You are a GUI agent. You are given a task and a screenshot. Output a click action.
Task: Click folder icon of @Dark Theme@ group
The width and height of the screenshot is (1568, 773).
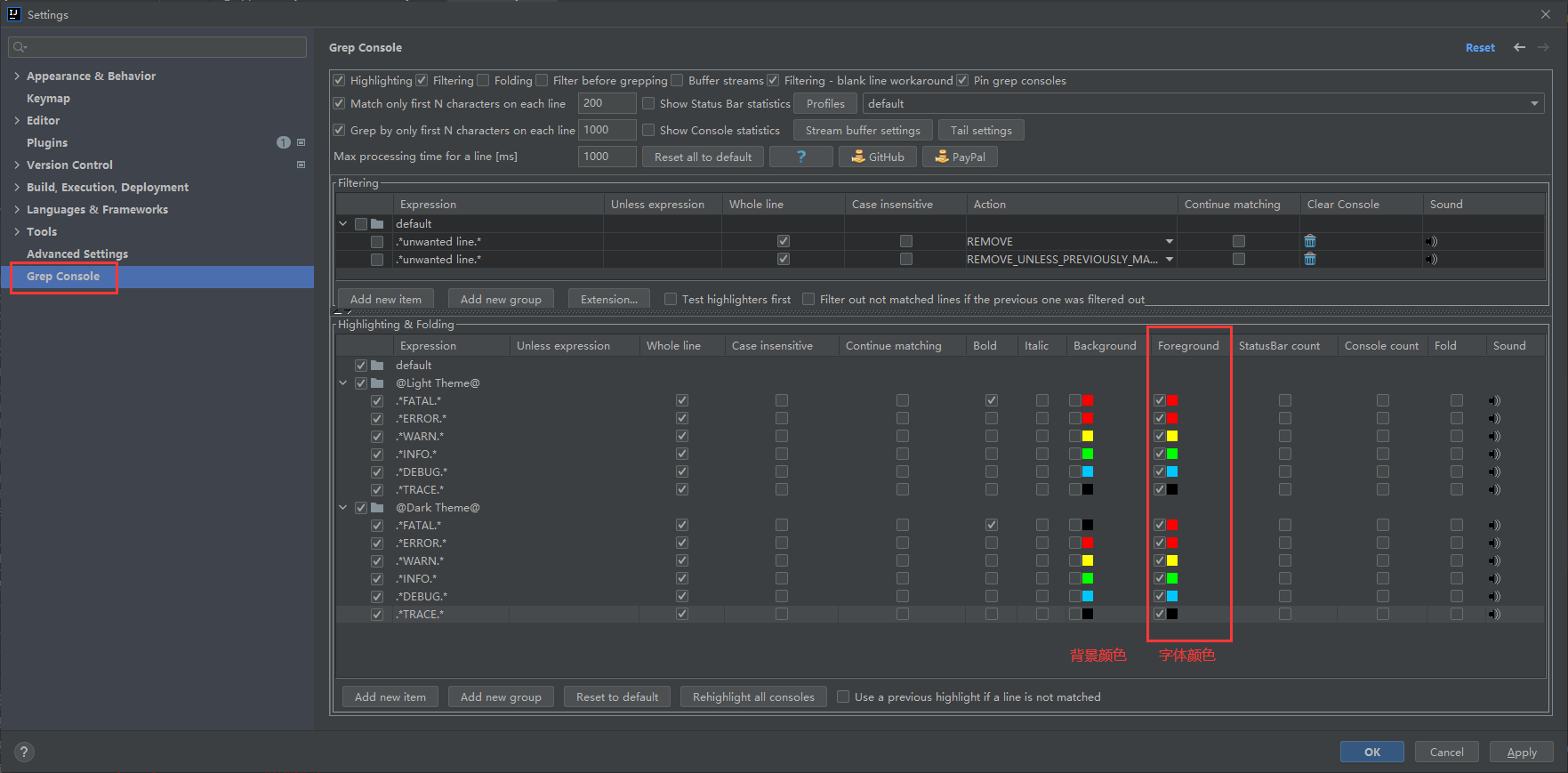(x=377, y=508)
